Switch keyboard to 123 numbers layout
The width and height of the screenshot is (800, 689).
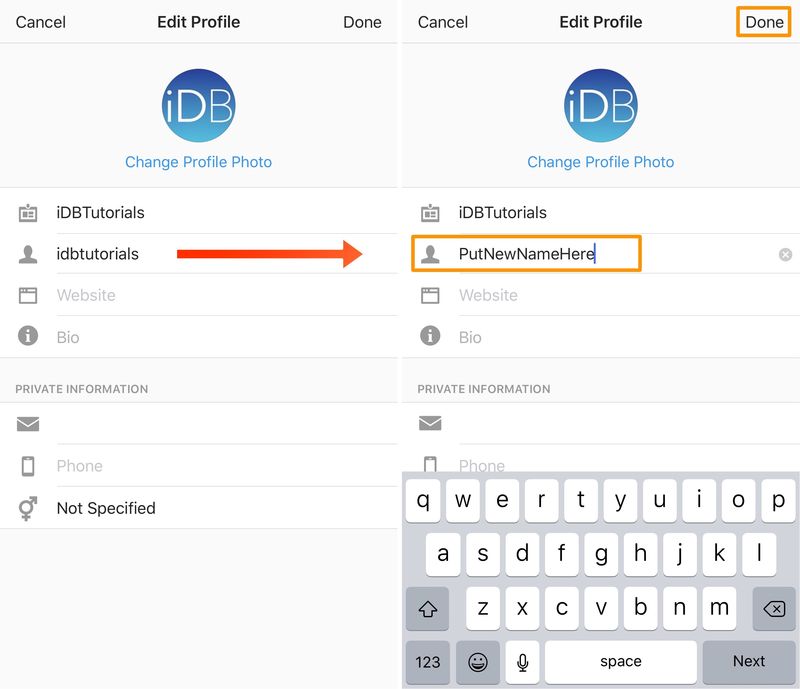point(428,662)
